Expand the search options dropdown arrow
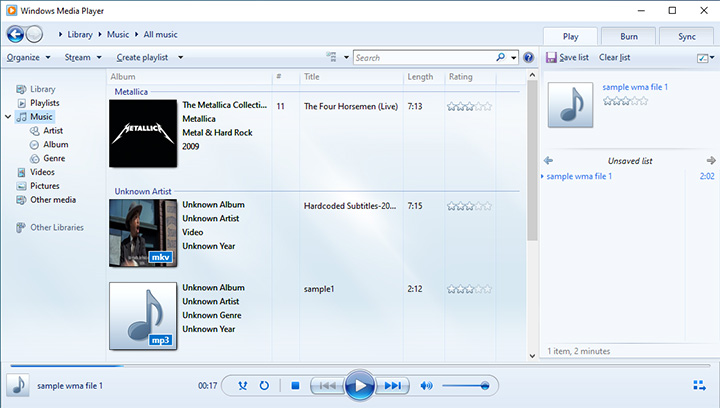Image resolution: width=720 pixels, height=408 pixels. coord(513,58)
